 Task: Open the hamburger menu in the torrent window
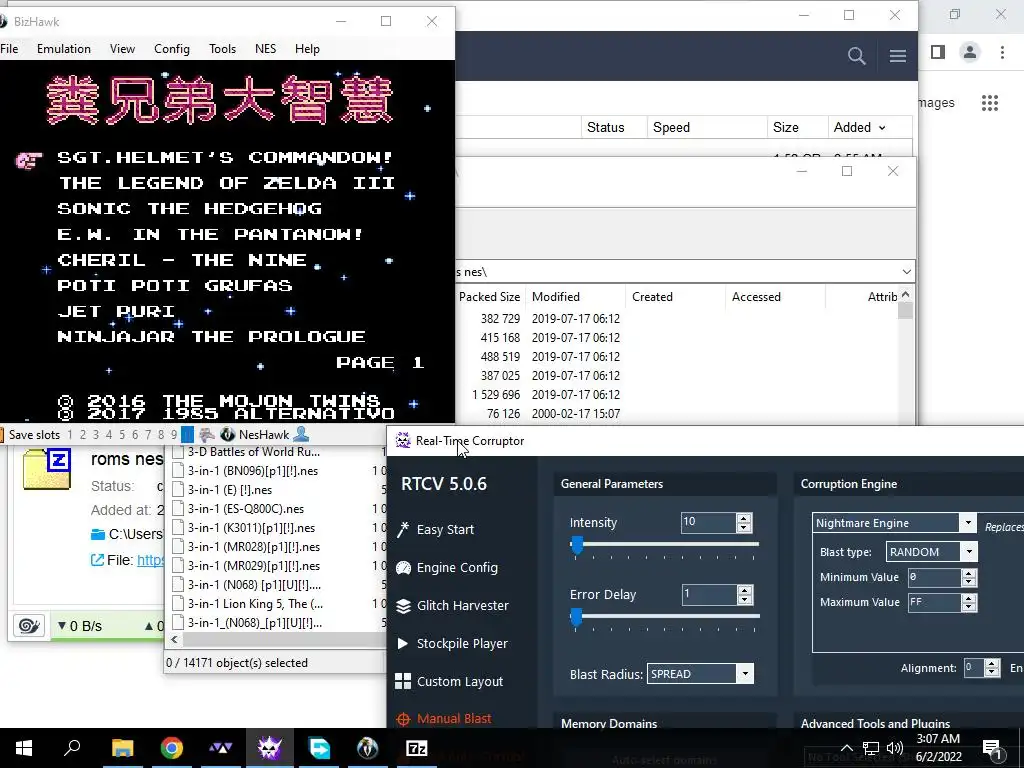[x=897, y=56]
